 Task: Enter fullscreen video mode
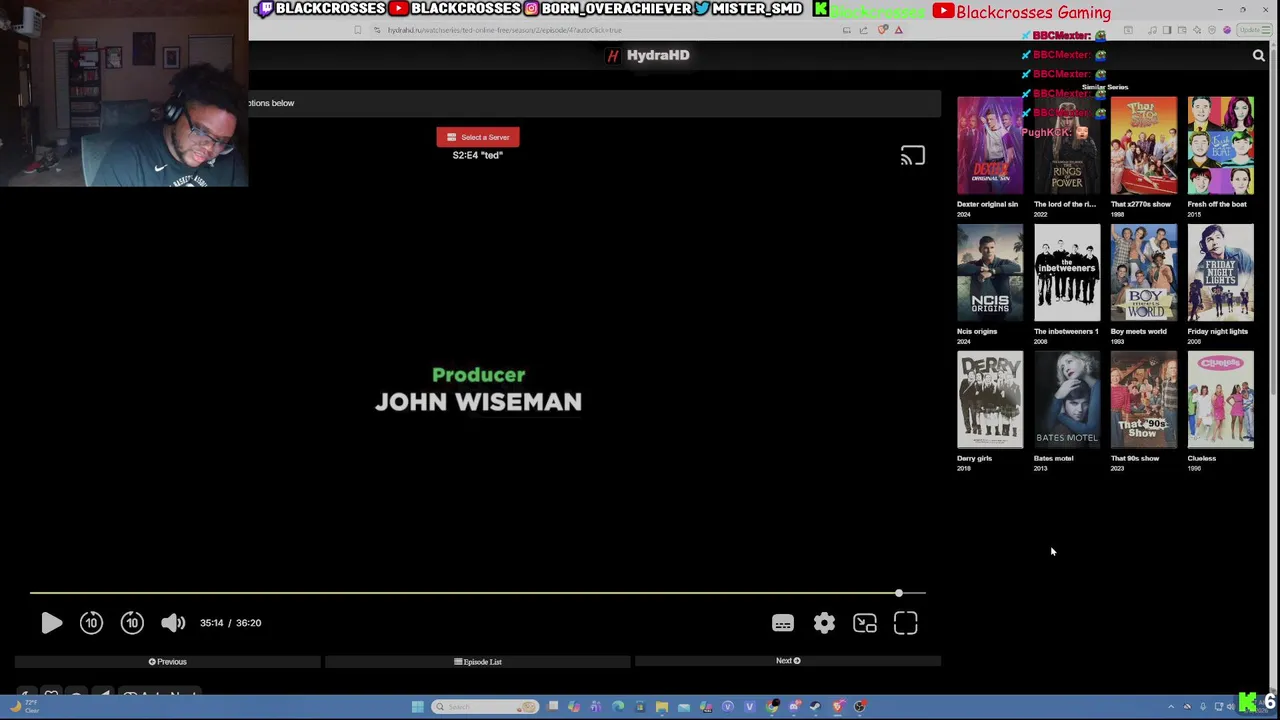click(906, 623)
